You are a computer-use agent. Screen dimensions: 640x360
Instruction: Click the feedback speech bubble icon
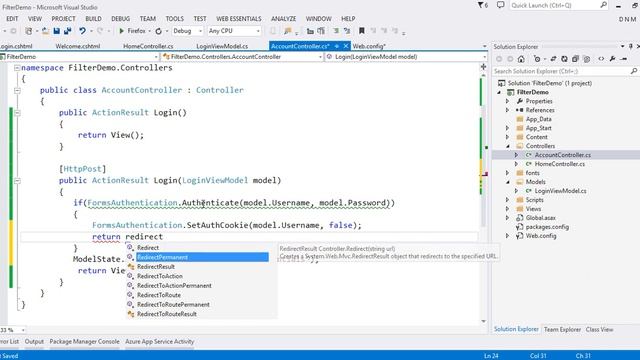tap(500, 5)
